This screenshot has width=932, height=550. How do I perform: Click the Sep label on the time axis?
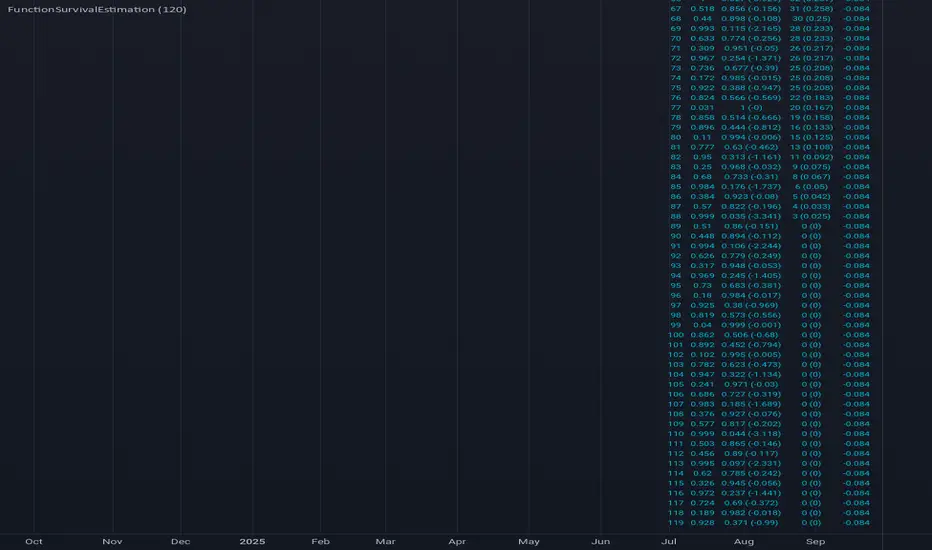pyautogui.click(x=816, y=542)
